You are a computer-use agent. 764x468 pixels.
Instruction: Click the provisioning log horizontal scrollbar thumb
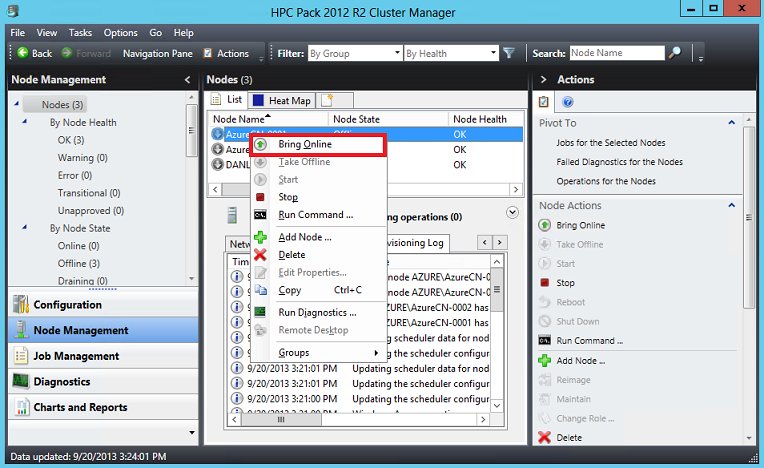tap(281, 419)
